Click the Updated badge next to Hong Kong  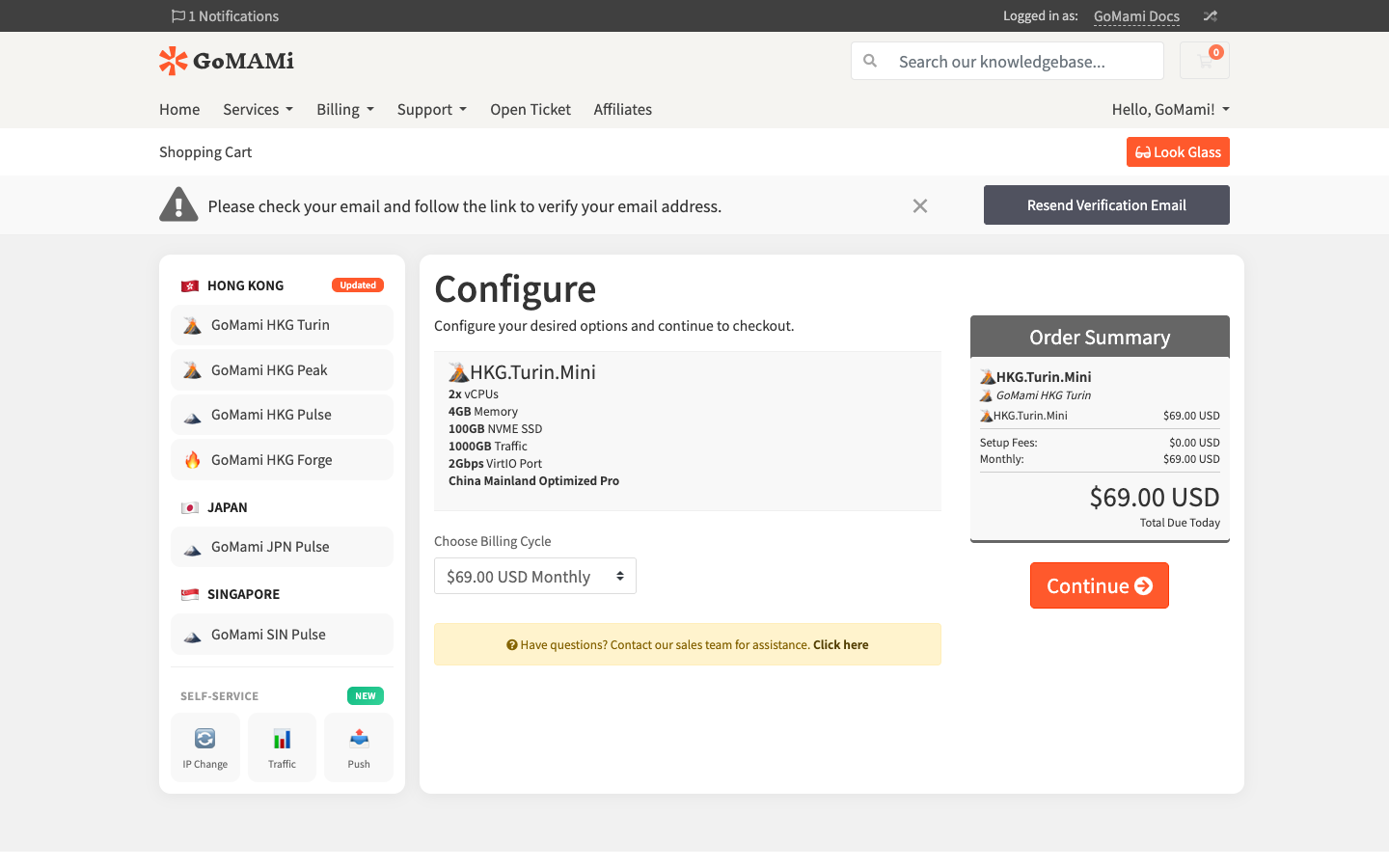pos(358,285)
